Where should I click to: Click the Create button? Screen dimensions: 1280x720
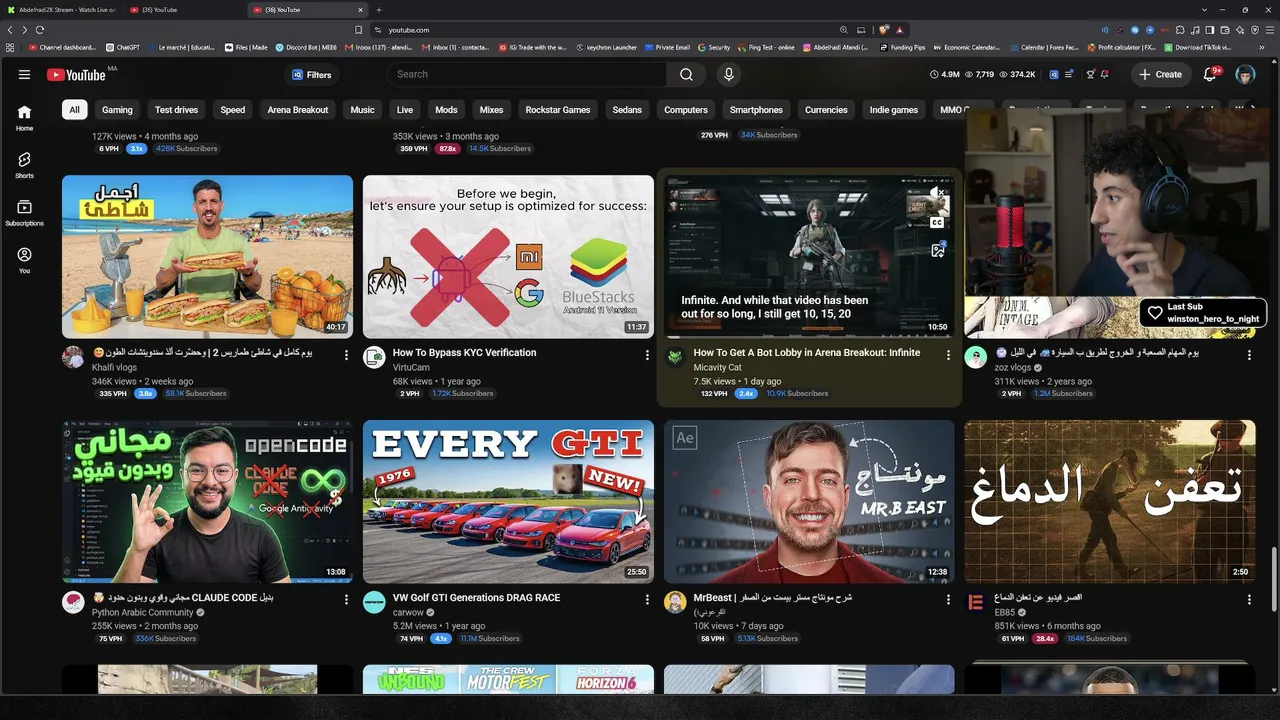(1160, 74)
